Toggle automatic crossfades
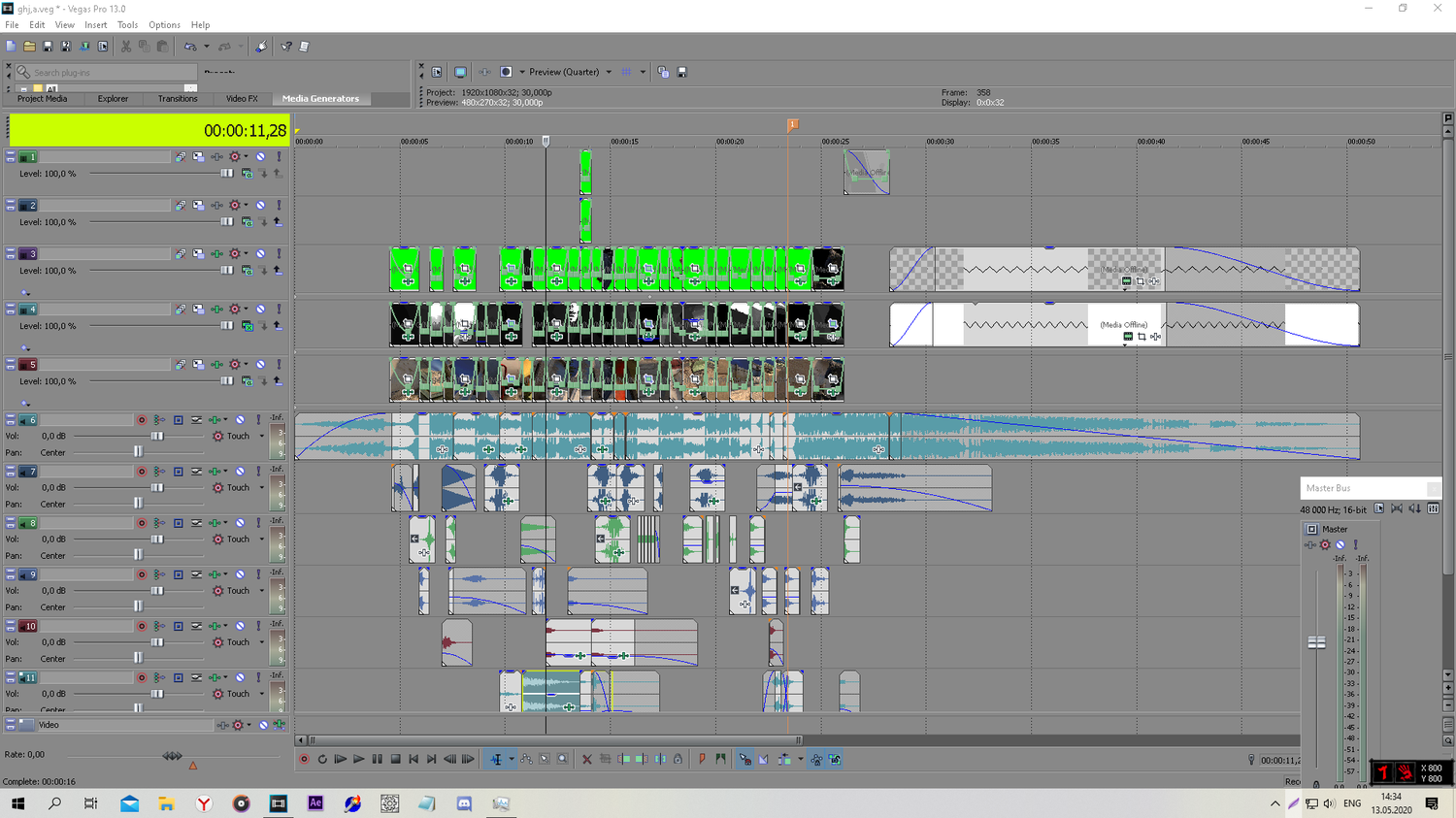1456x818 pixels. tap(763, 760)
